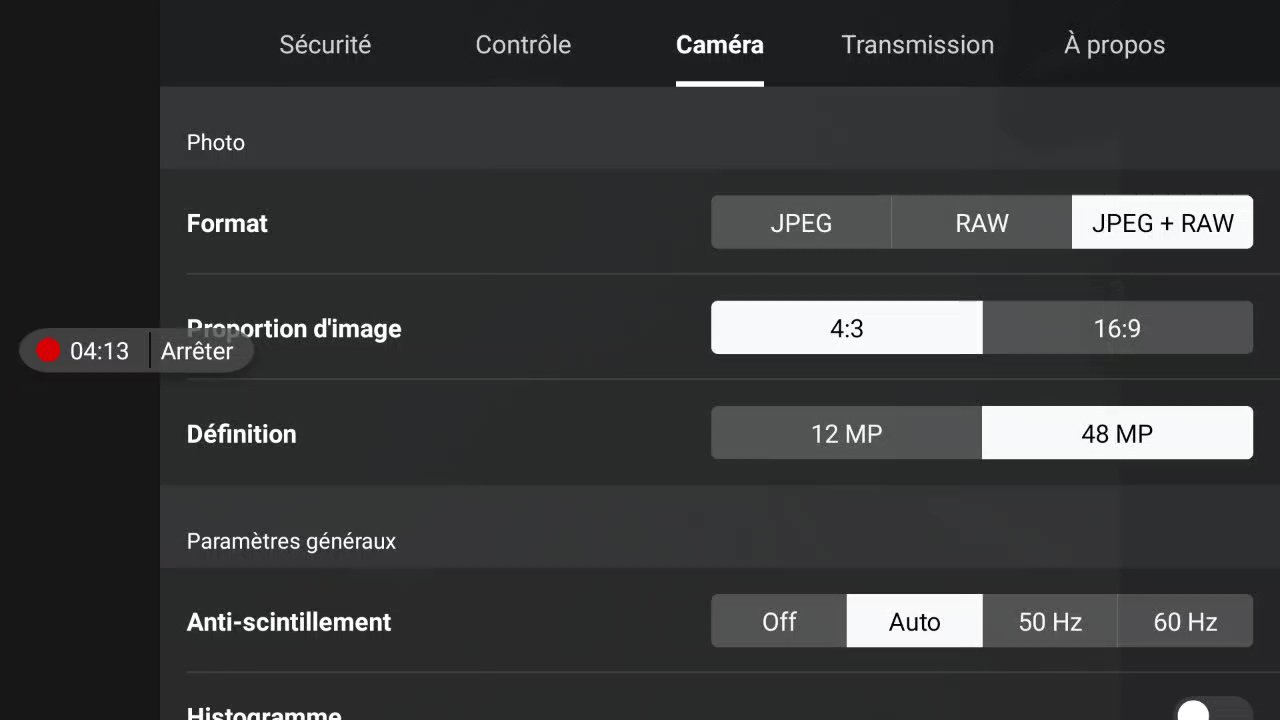Stop recording with Arrêter button
This screenshot has width=1280, height=720.
[197, 351]
